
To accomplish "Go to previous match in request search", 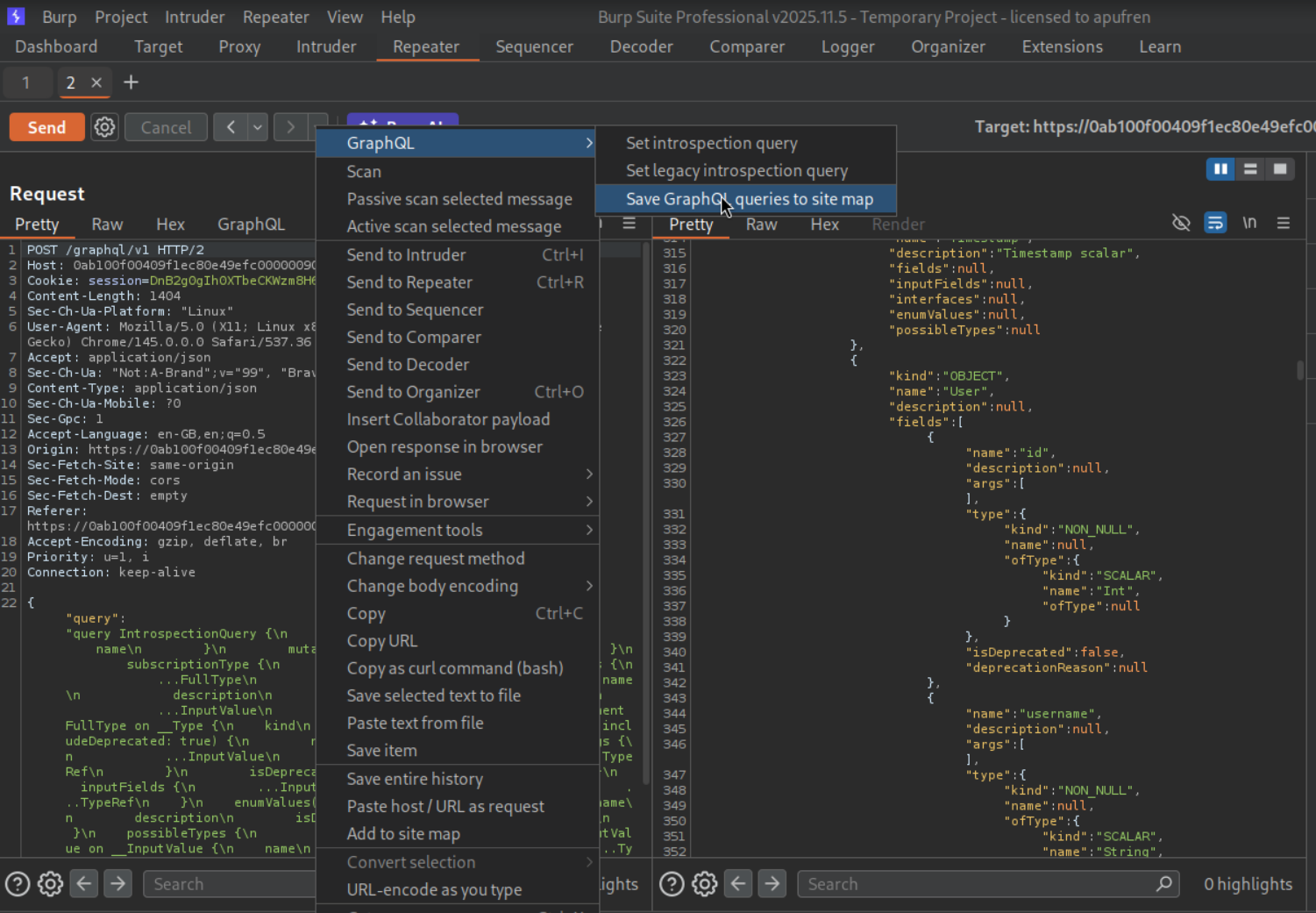I will pos(84,884).
